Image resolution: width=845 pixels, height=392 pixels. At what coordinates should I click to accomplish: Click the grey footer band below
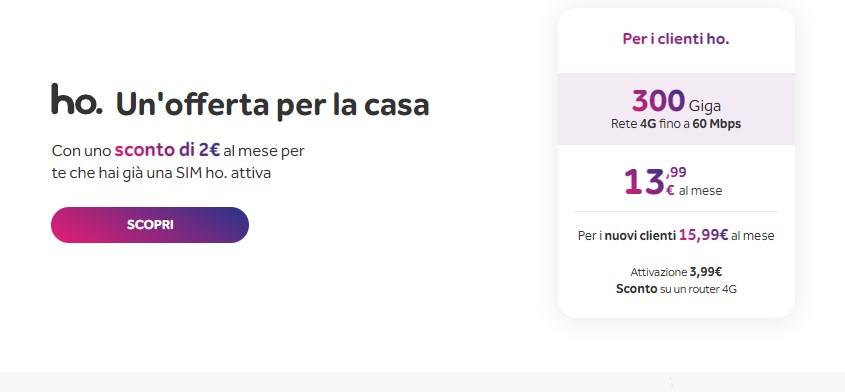pyautogui.click(x=422, y=382)
